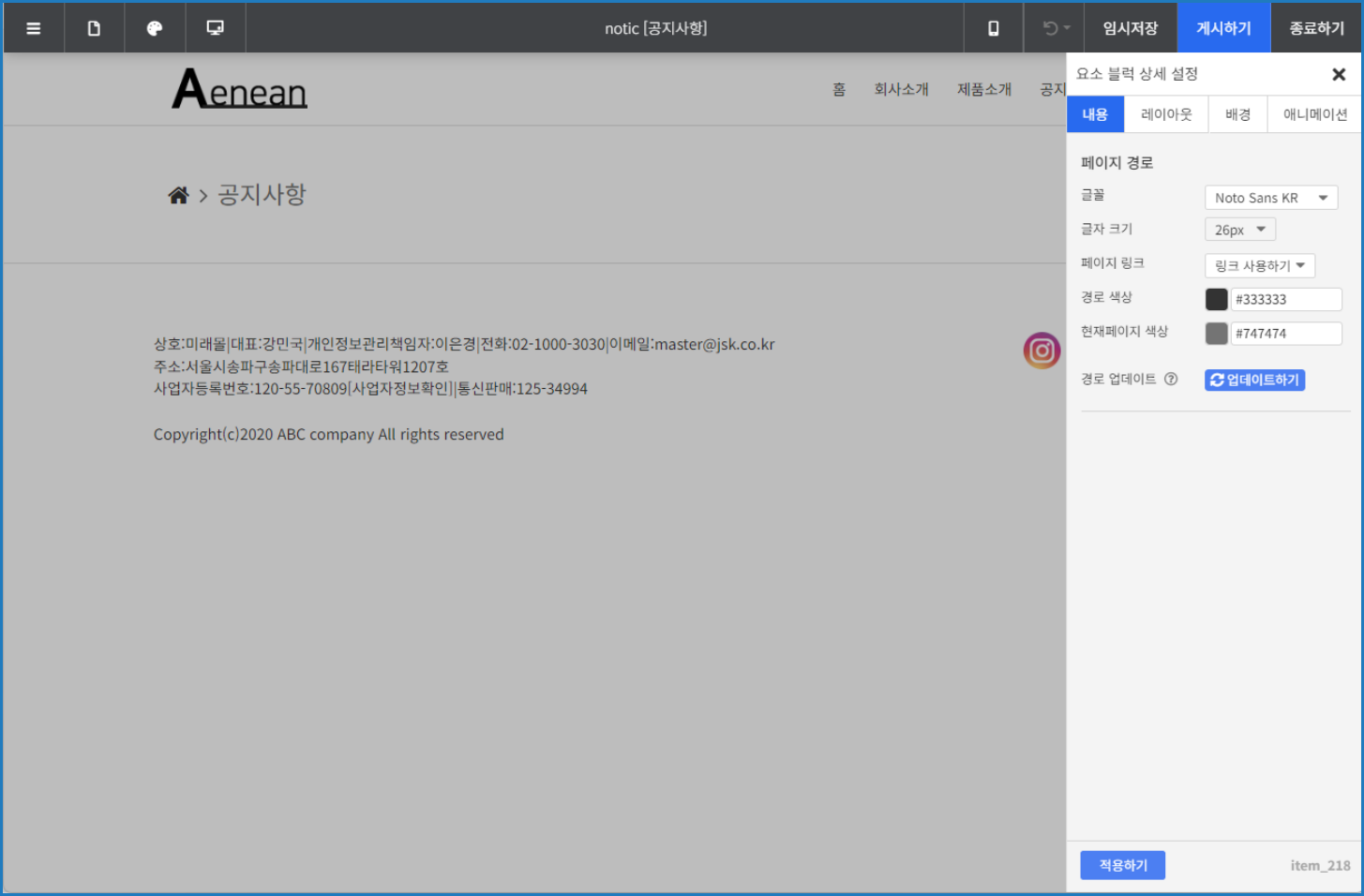Click the undo icon
The height and width of the screenshot is (896, 1364).
[x=1047, y=27]
